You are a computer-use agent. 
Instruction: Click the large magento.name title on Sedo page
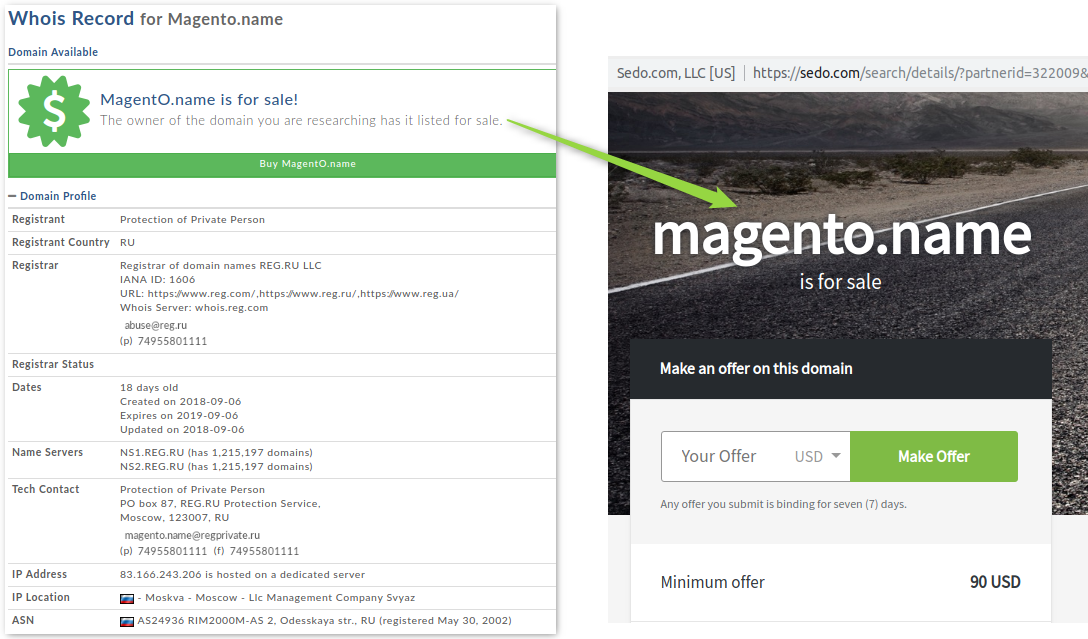[840, 233]
